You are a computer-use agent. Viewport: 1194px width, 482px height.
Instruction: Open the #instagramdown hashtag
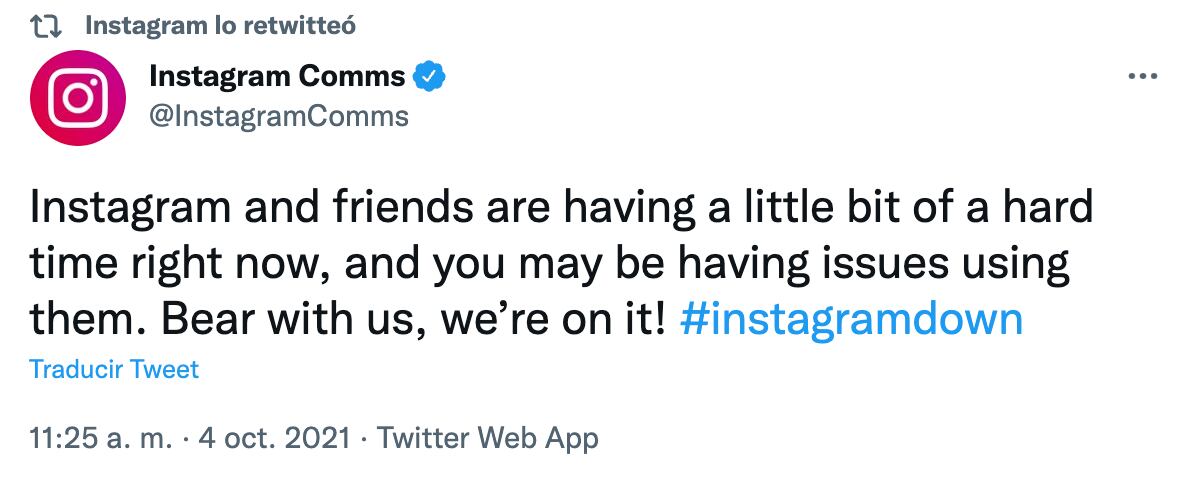(850, 320)
